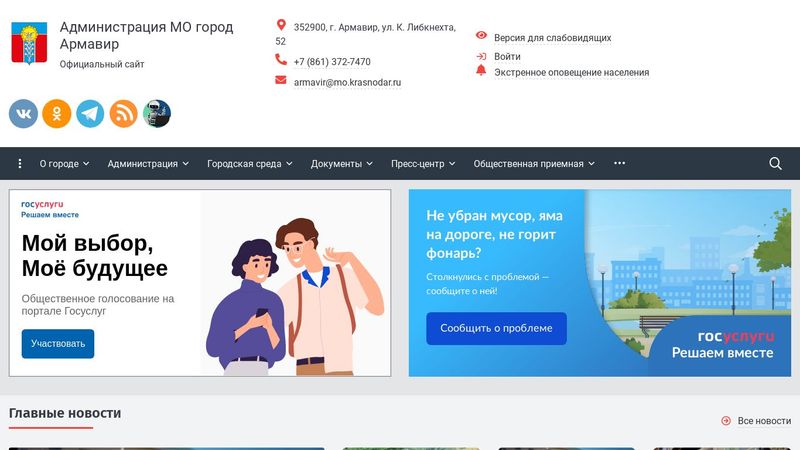Expand the 'Администрация' dropdown menu
This screenshot has height=450, width=800.
click(x=148, y=164)
